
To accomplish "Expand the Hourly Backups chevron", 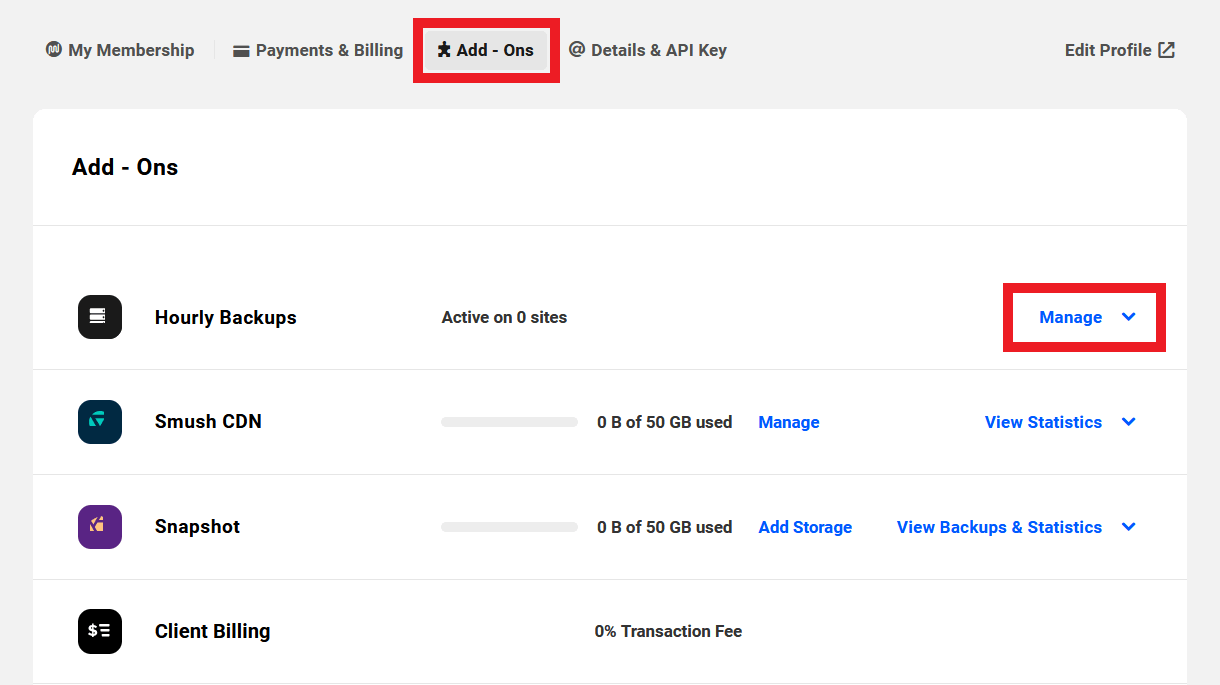I will tap(1129, 317).
